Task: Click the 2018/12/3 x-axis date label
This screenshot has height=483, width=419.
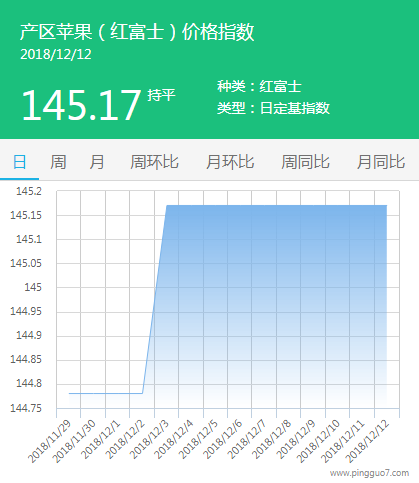Action: [149, 439]
